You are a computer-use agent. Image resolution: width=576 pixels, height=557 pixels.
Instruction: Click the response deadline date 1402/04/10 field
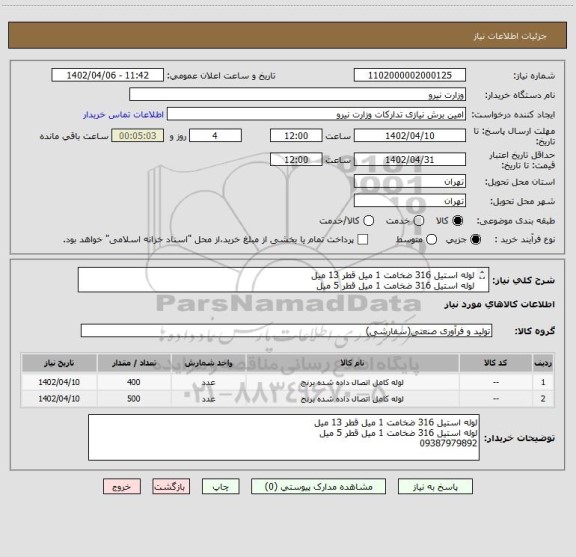(410, 136)
